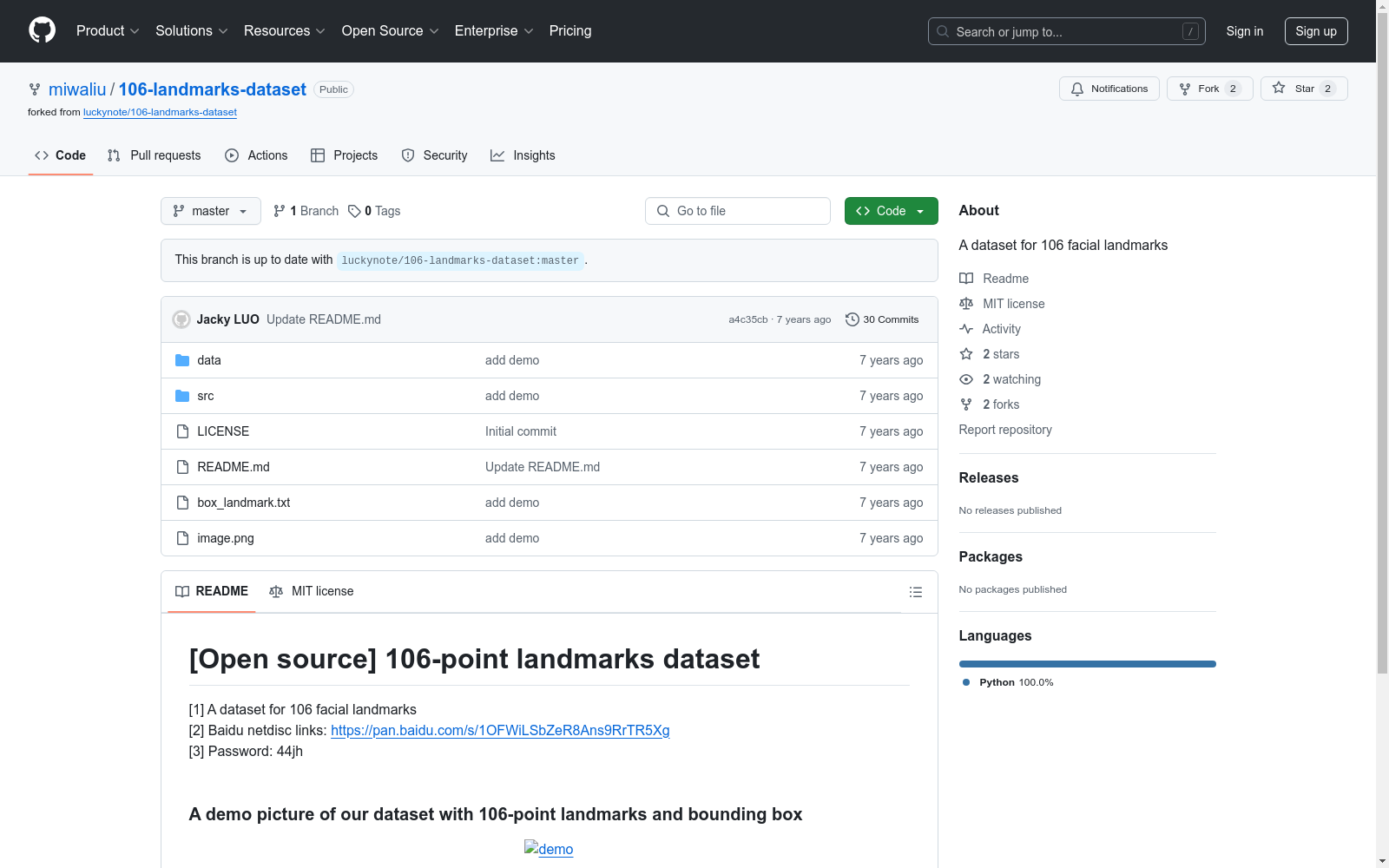Screen dimensions: 1389x868
Task: Click the MIT license scale icon in About
Action: pos(966,304)
